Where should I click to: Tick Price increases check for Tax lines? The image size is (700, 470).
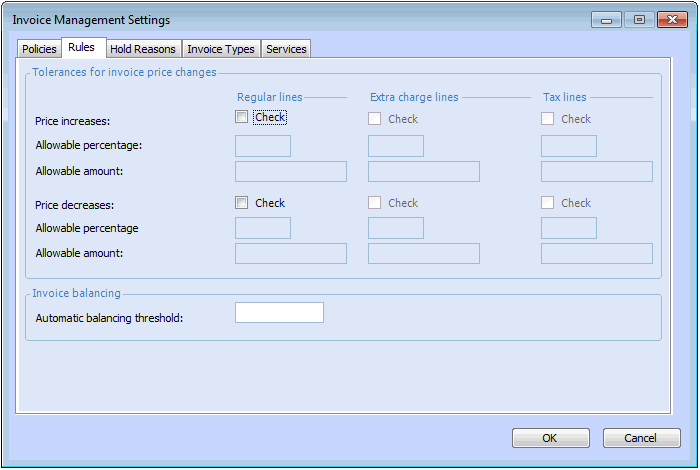coord(548,119)
